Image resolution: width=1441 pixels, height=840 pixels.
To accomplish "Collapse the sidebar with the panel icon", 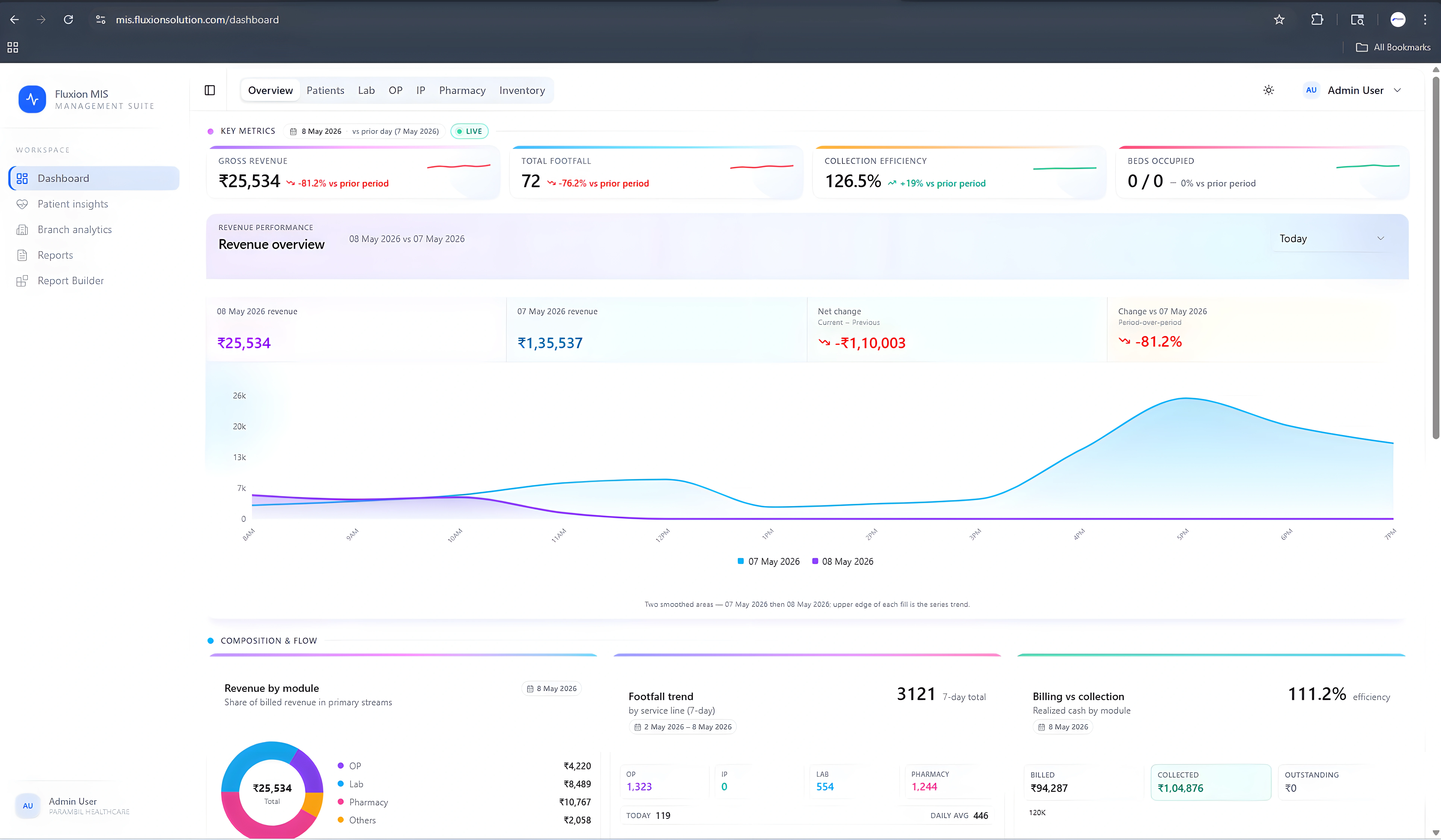I will [x=210, y=90].
